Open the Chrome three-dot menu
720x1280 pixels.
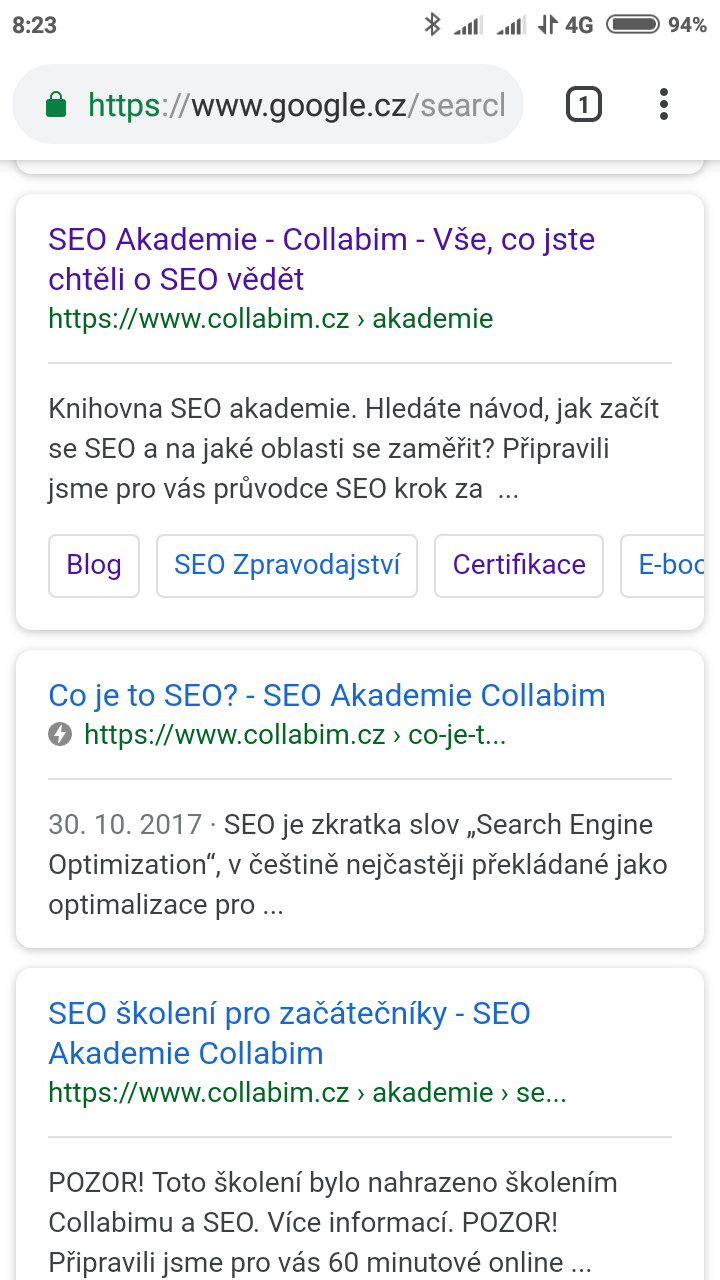pyautogui.click(x=664, y=104)
